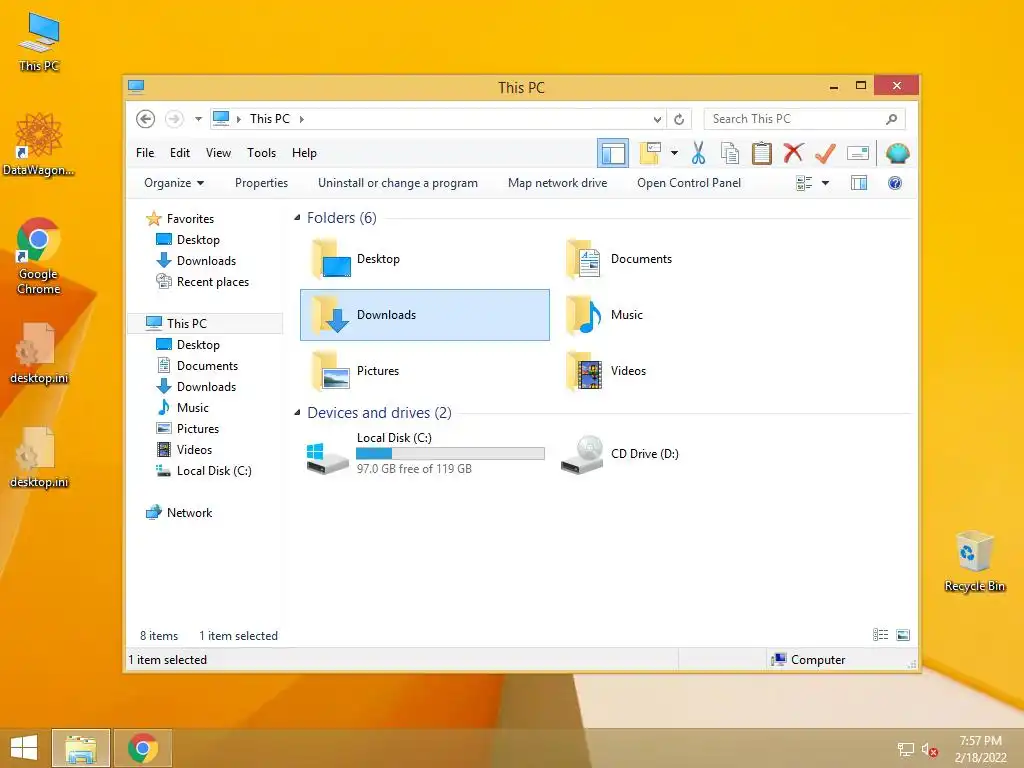
Task: Click the orange checkmark Properties icon
Action: pos(825,153)
